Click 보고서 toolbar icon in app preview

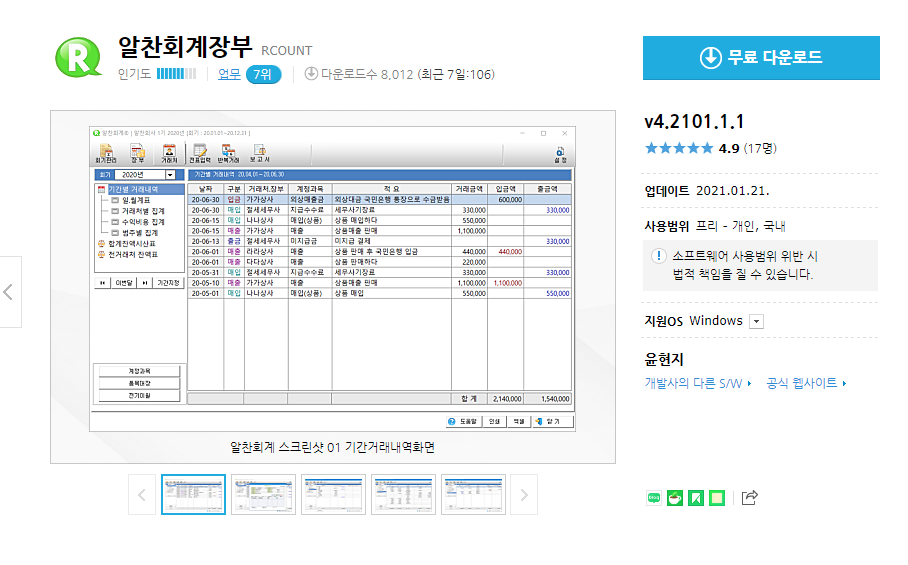[x=259, y=154]
